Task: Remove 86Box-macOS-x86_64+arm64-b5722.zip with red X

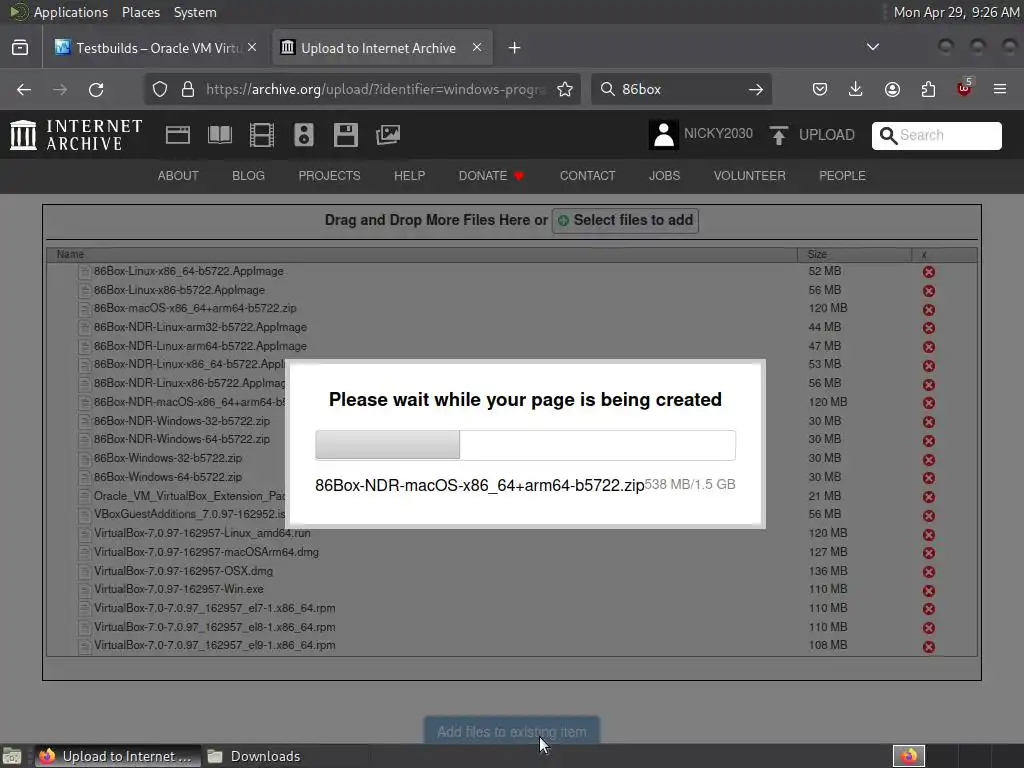Action: 929,310
